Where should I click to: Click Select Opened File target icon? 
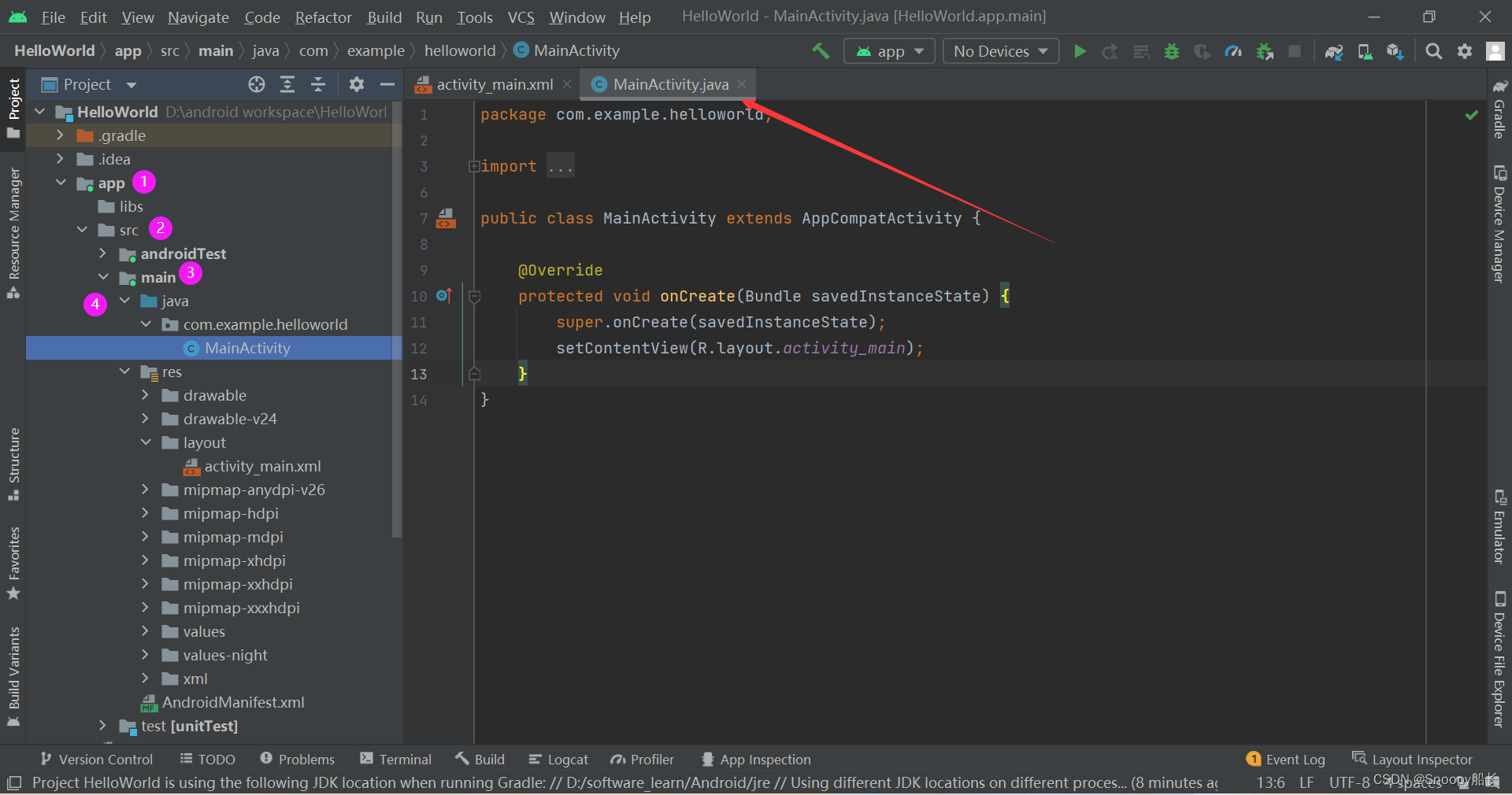coord(257,84)
